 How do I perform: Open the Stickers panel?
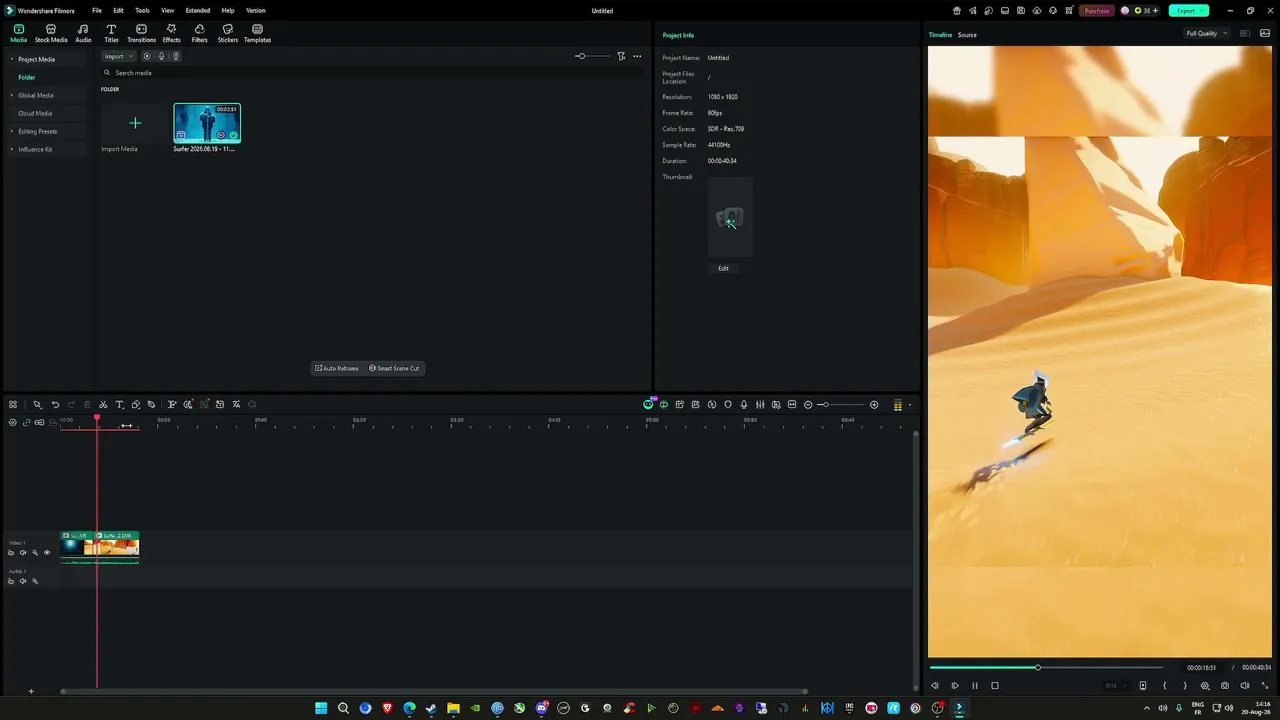tap(228, 33)
